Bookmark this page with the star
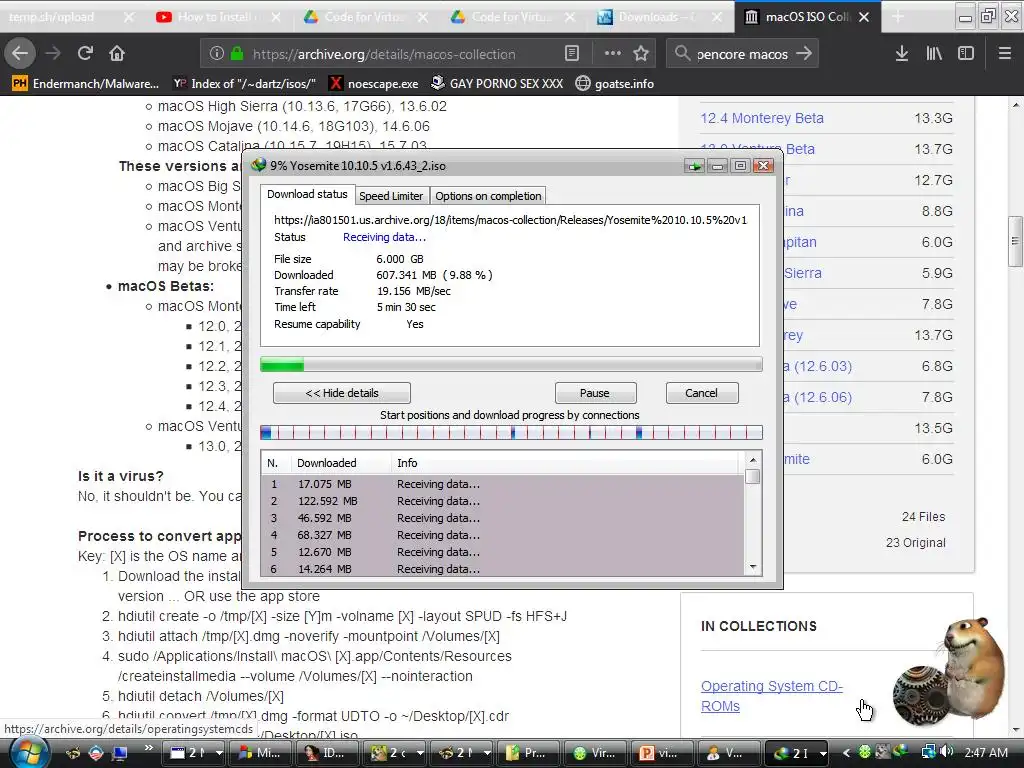The width and height of the screenshot is (1024, 768). pos(641,54)
